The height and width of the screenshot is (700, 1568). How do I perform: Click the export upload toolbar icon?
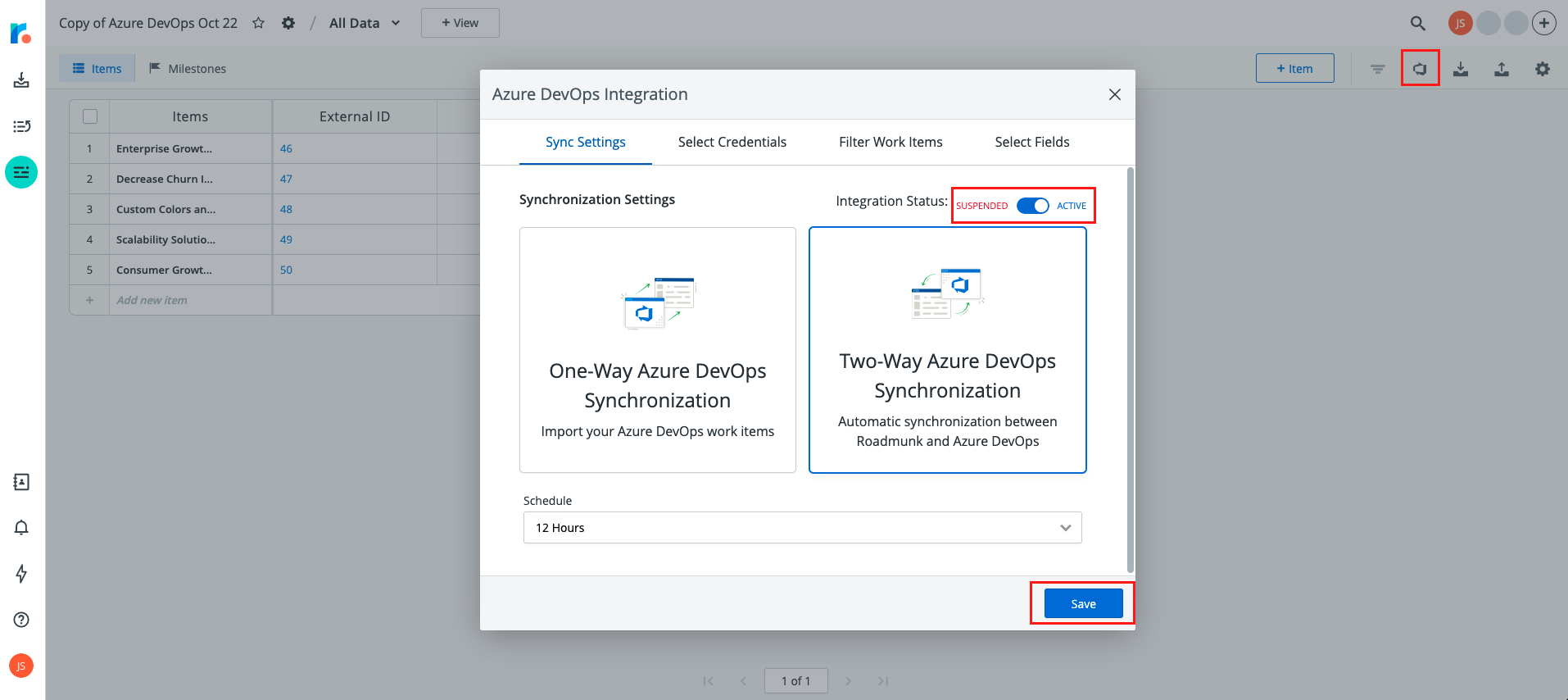click(x=1502, y=69)
